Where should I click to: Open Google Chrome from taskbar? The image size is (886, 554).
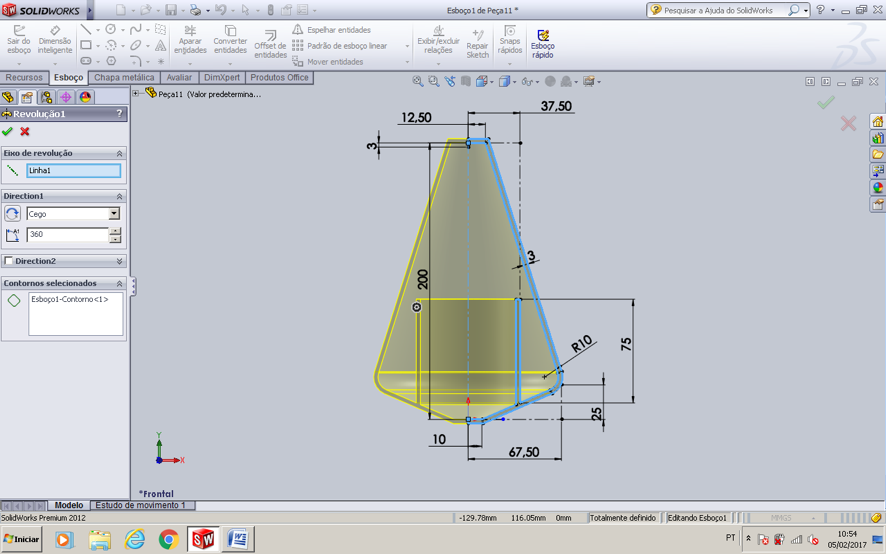pyautogui.click(x=168, y=539)
